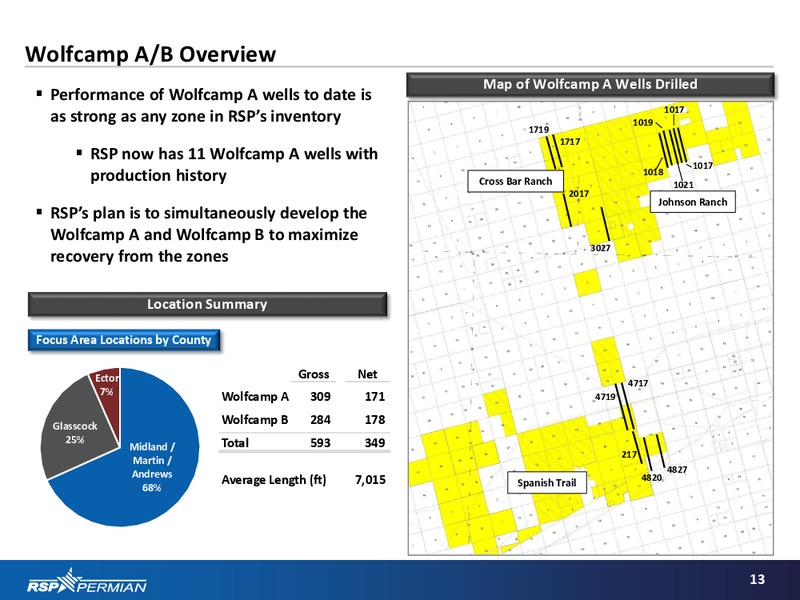Click the 'Location Summary' header bar
This screenshot has width=800, height=600.
[207, 304]
